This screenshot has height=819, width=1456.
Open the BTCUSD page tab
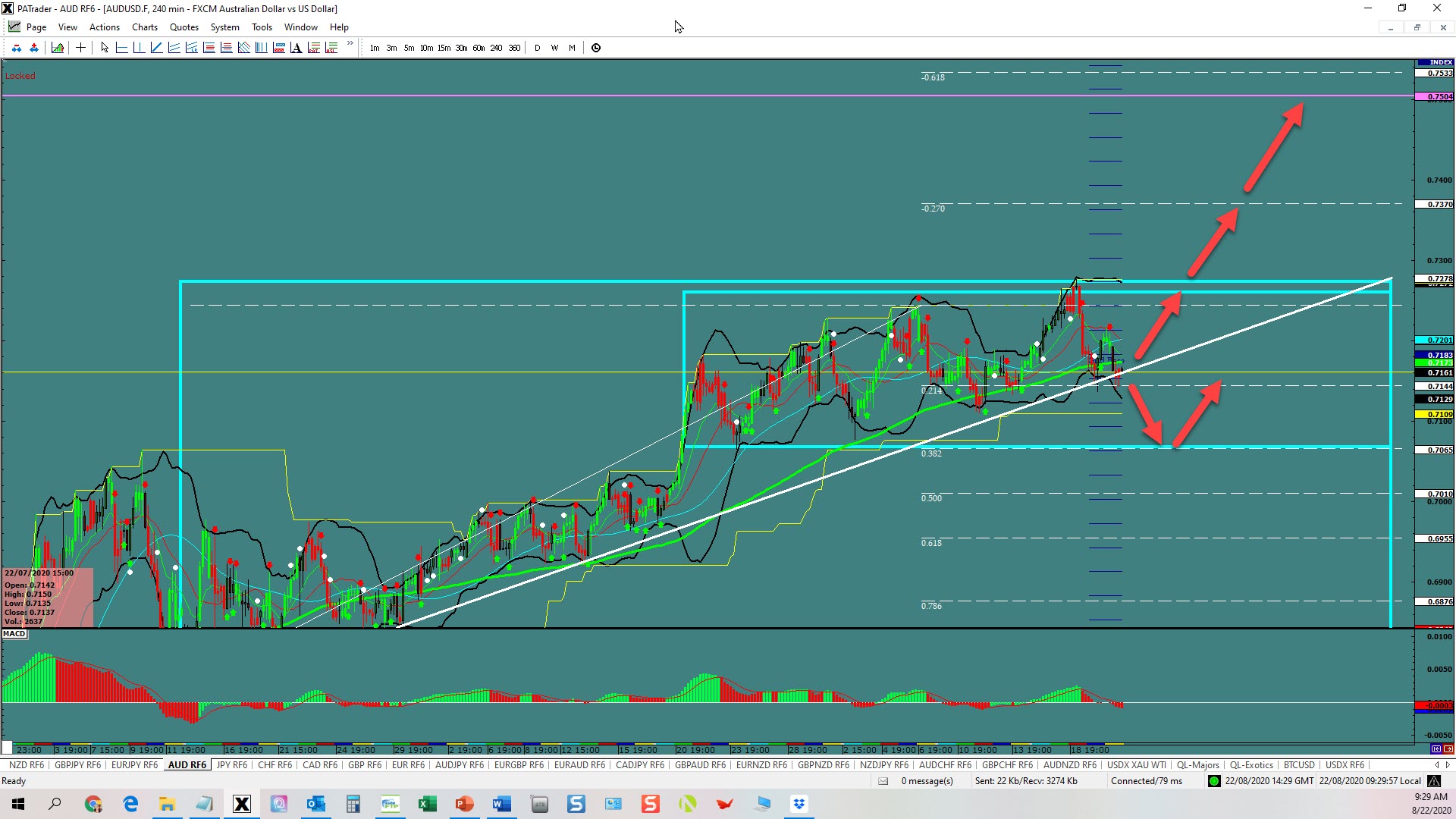point(1298,765)
